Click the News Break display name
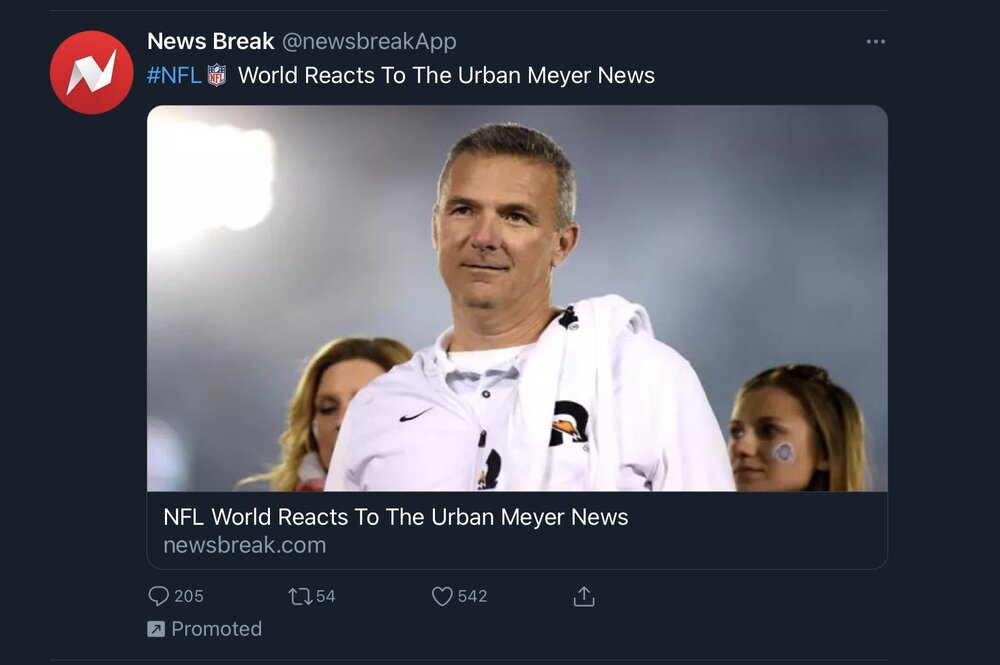Screen dimensions: 1000x665 210,41
